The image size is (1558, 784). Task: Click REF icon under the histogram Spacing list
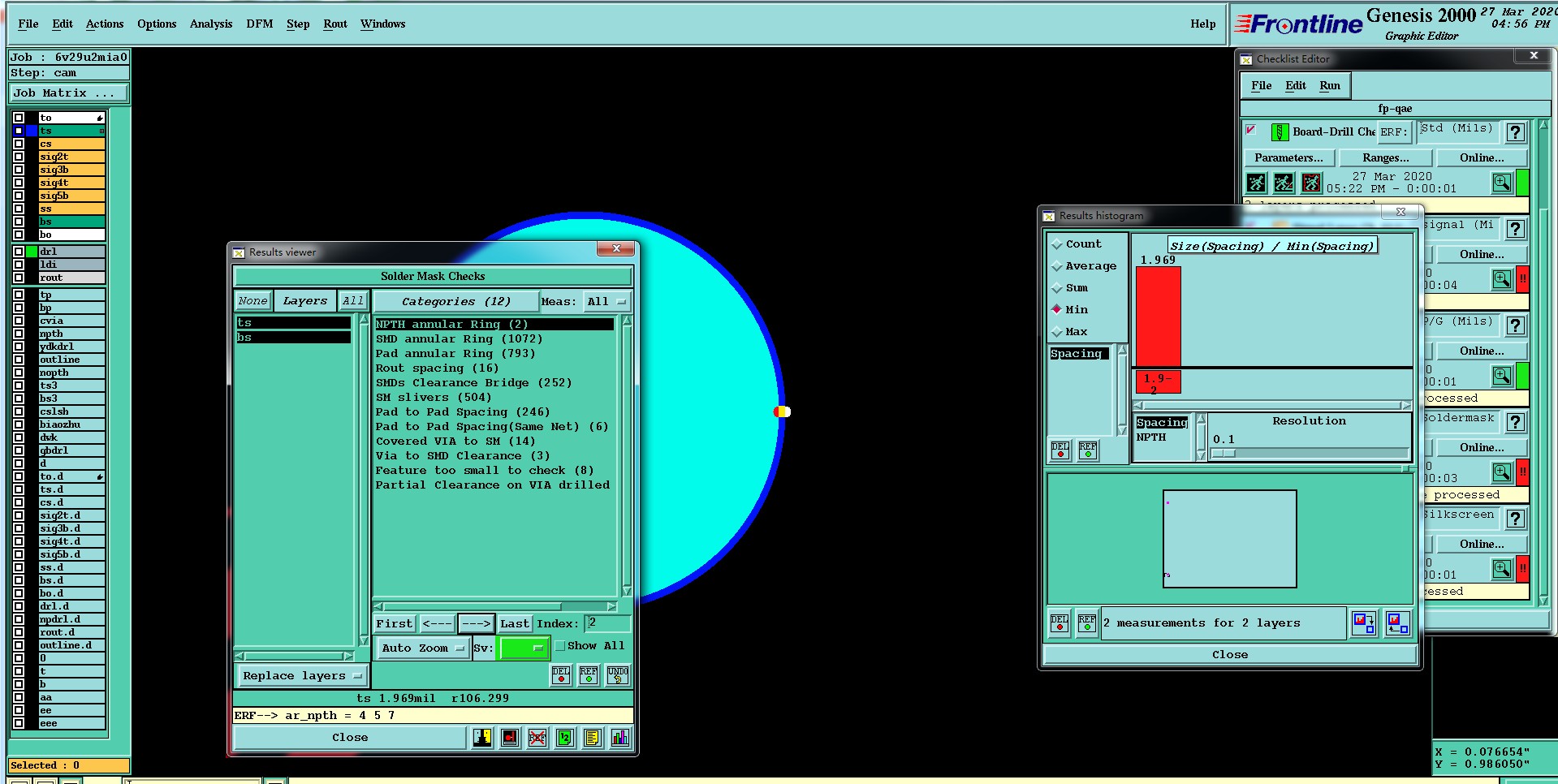click(1088, 450)
